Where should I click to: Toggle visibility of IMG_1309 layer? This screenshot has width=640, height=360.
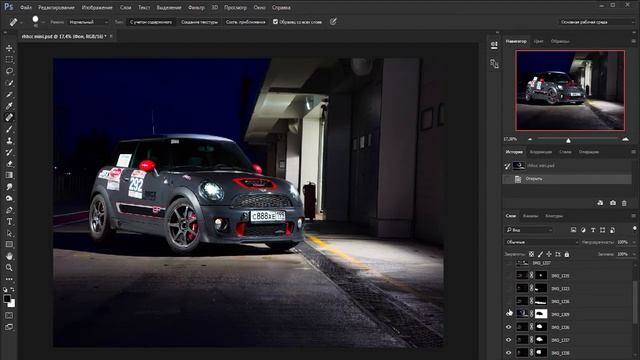click(509, 314)
